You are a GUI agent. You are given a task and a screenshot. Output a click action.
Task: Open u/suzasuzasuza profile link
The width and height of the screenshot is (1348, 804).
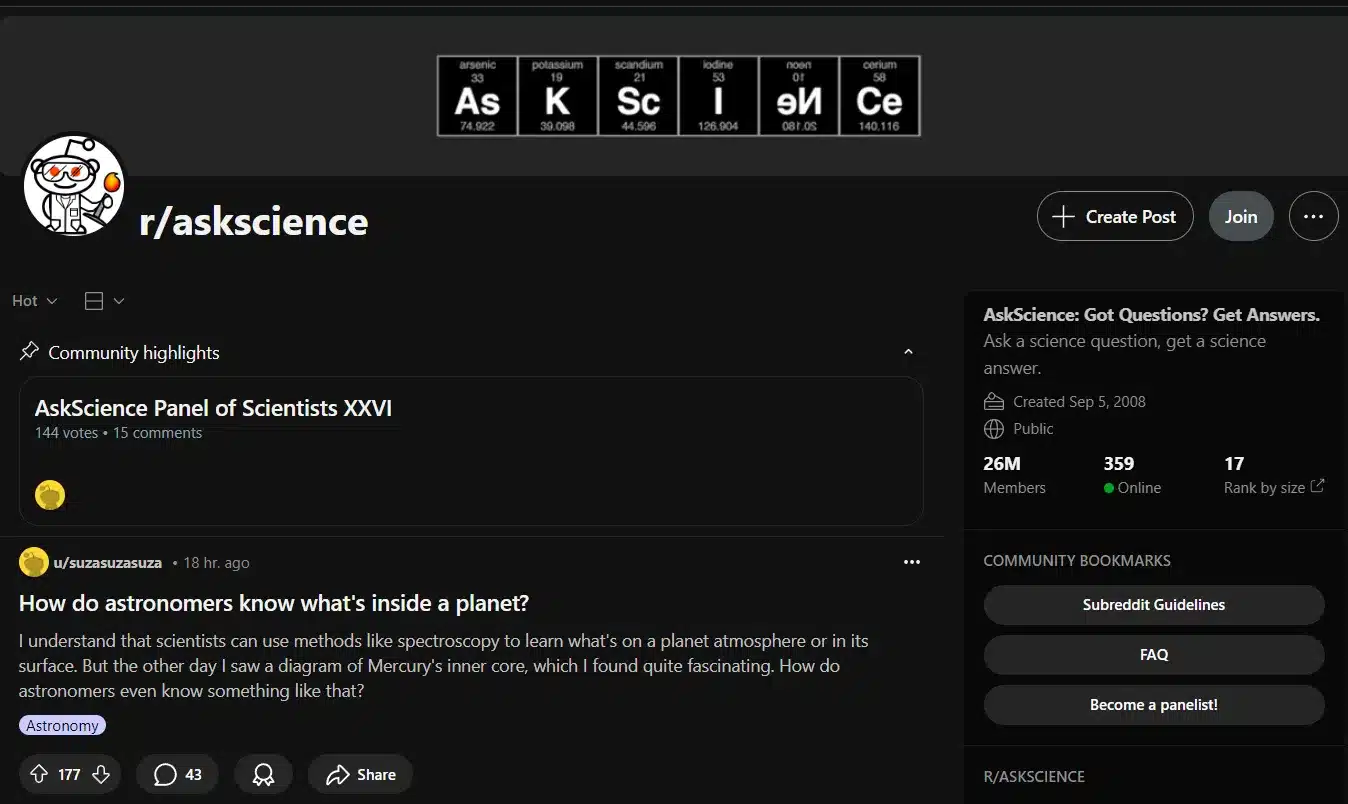(x=108, y=563)
